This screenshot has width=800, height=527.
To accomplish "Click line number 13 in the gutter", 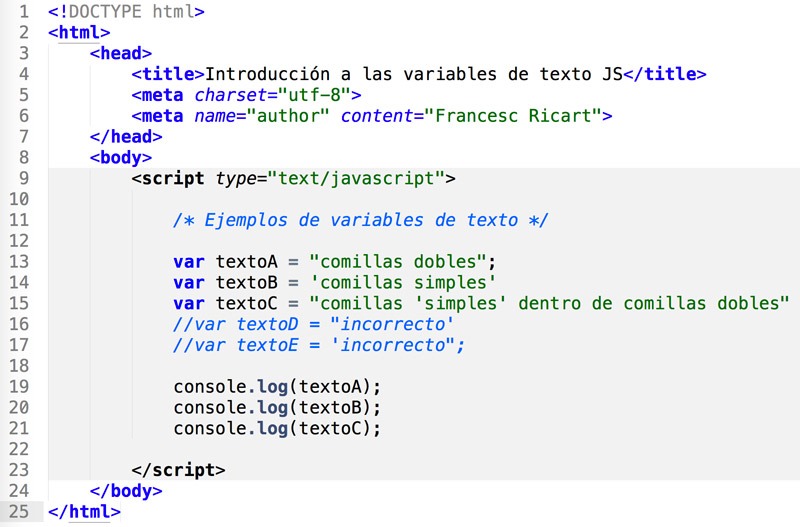I will pyautogui.click(x=19, y=262).
